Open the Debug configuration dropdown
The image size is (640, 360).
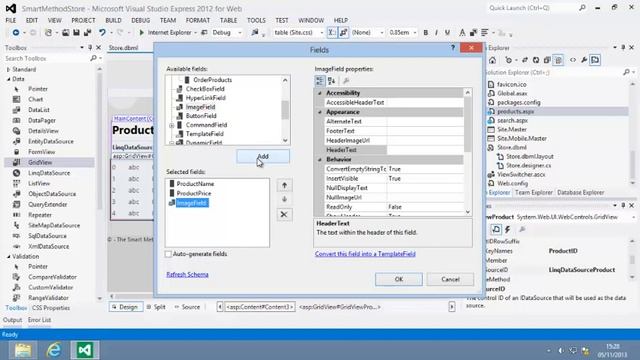(240, 33)
